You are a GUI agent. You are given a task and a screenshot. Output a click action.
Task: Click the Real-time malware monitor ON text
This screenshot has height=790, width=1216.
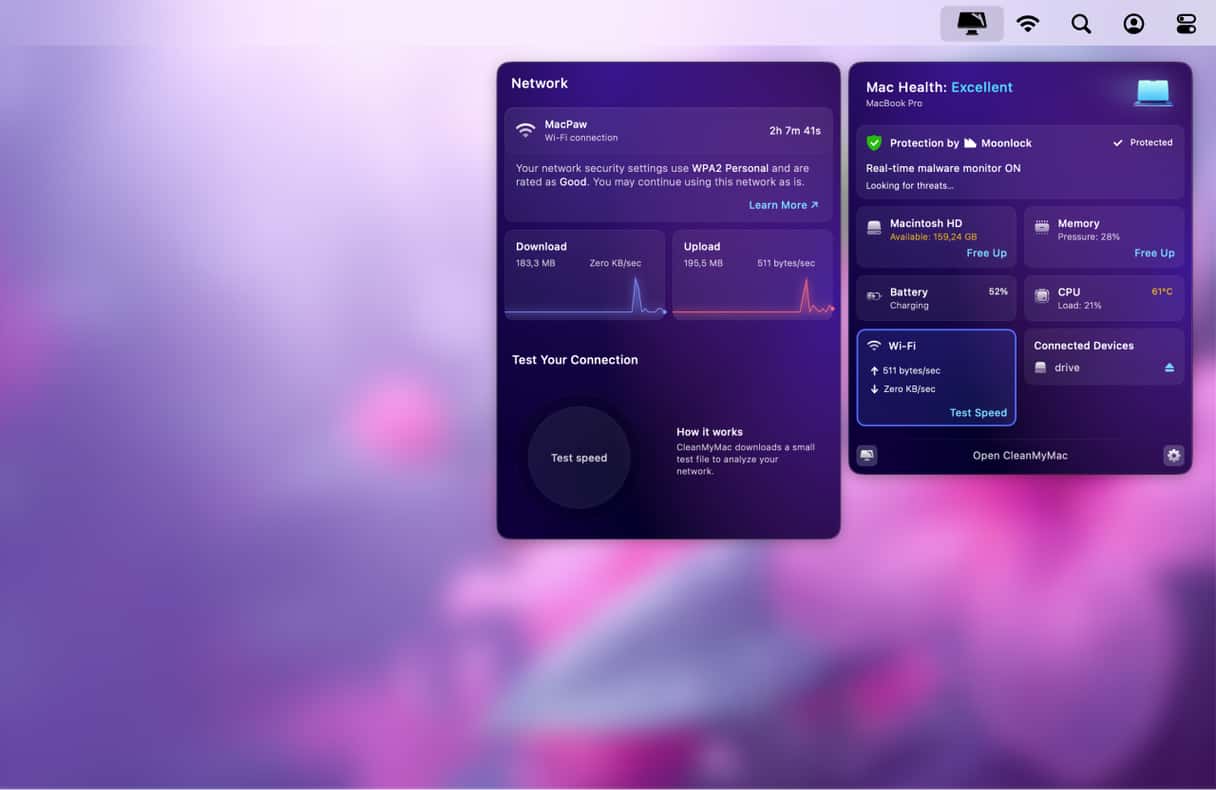click(943, 168)
